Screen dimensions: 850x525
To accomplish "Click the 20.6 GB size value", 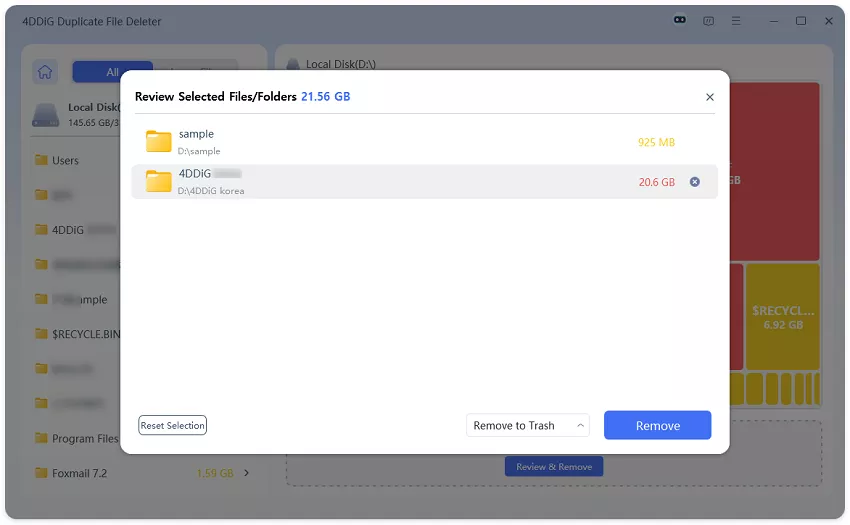I will tap(656, 182).
